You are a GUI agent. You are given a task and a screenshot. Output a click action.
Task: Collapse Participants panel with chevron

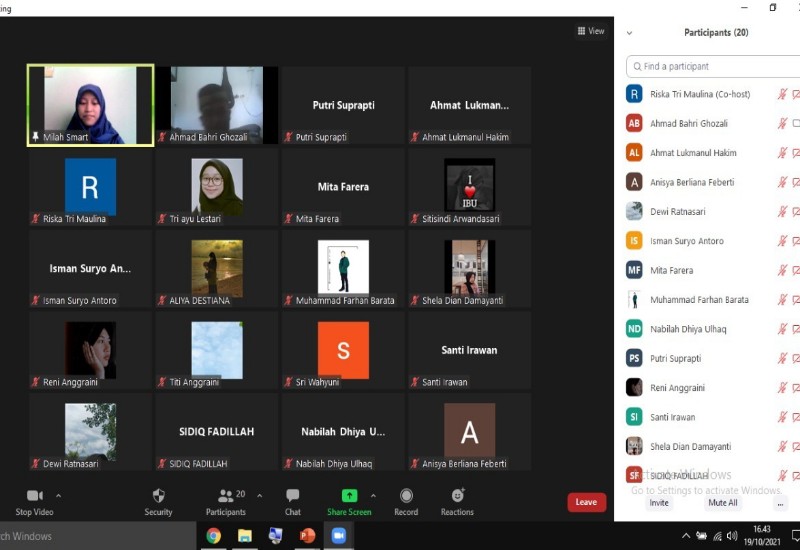pyautogui.click(x=630, y=33)
